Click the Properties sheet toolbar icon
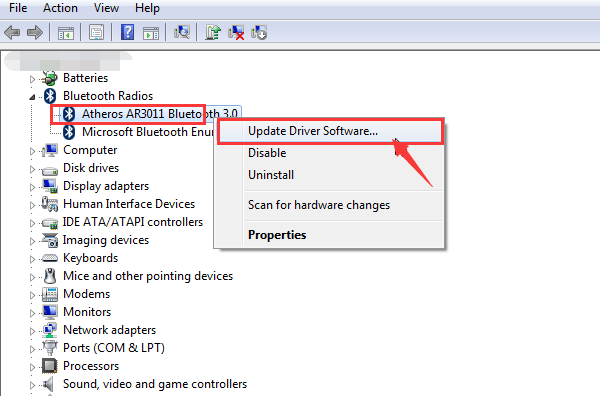The image size is (600, 396). tap(96, 32)
